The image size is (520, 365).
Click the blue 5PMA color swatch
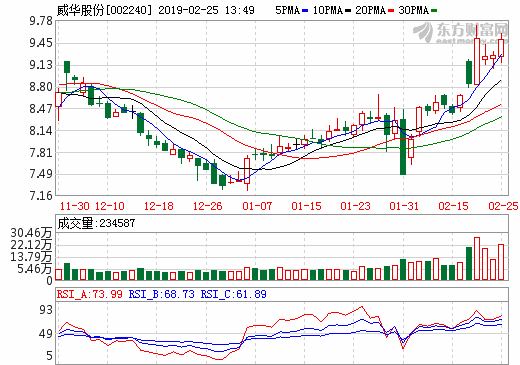pos(305,11)
